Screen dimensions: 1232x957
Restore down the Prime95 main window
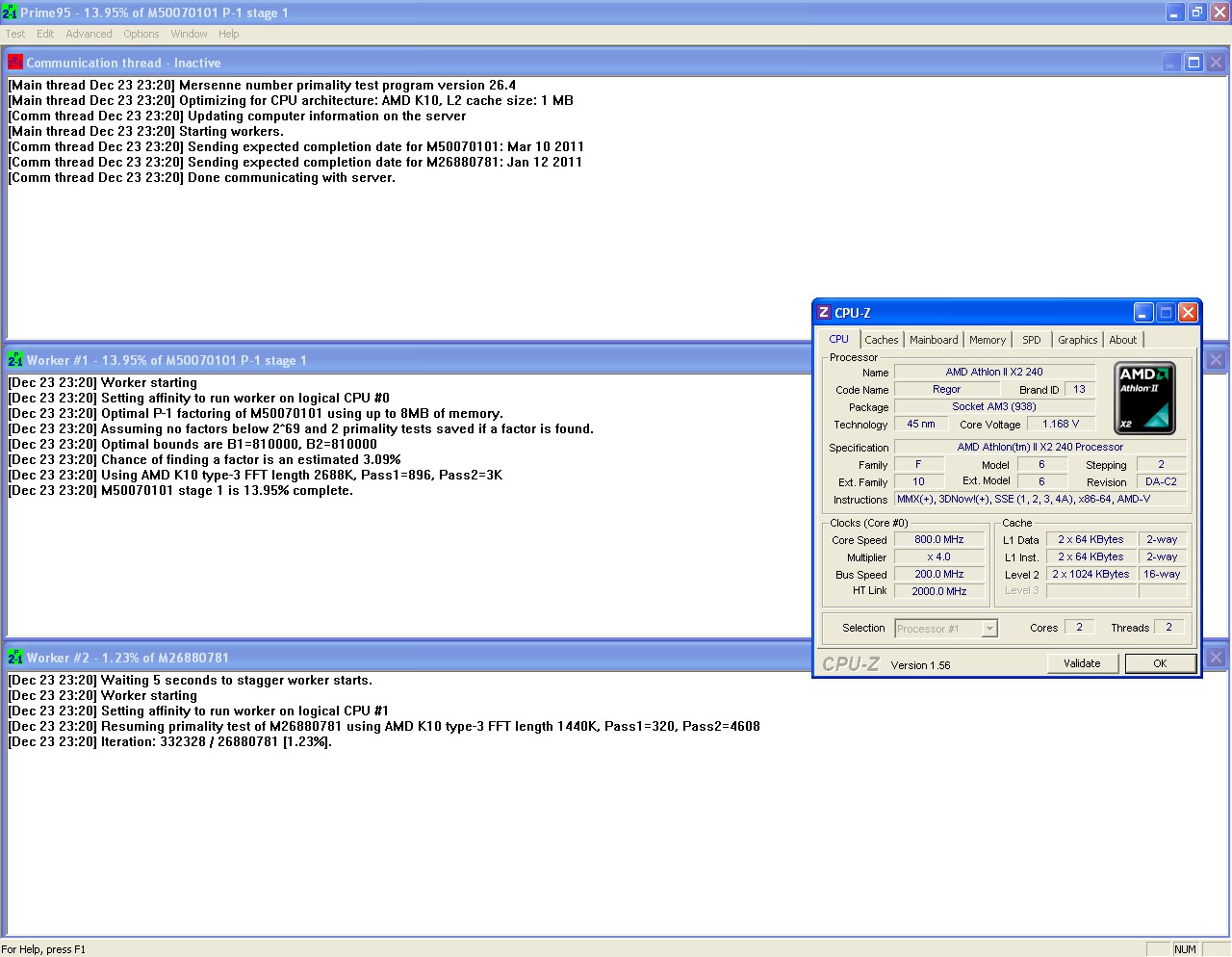point(1197,13)
